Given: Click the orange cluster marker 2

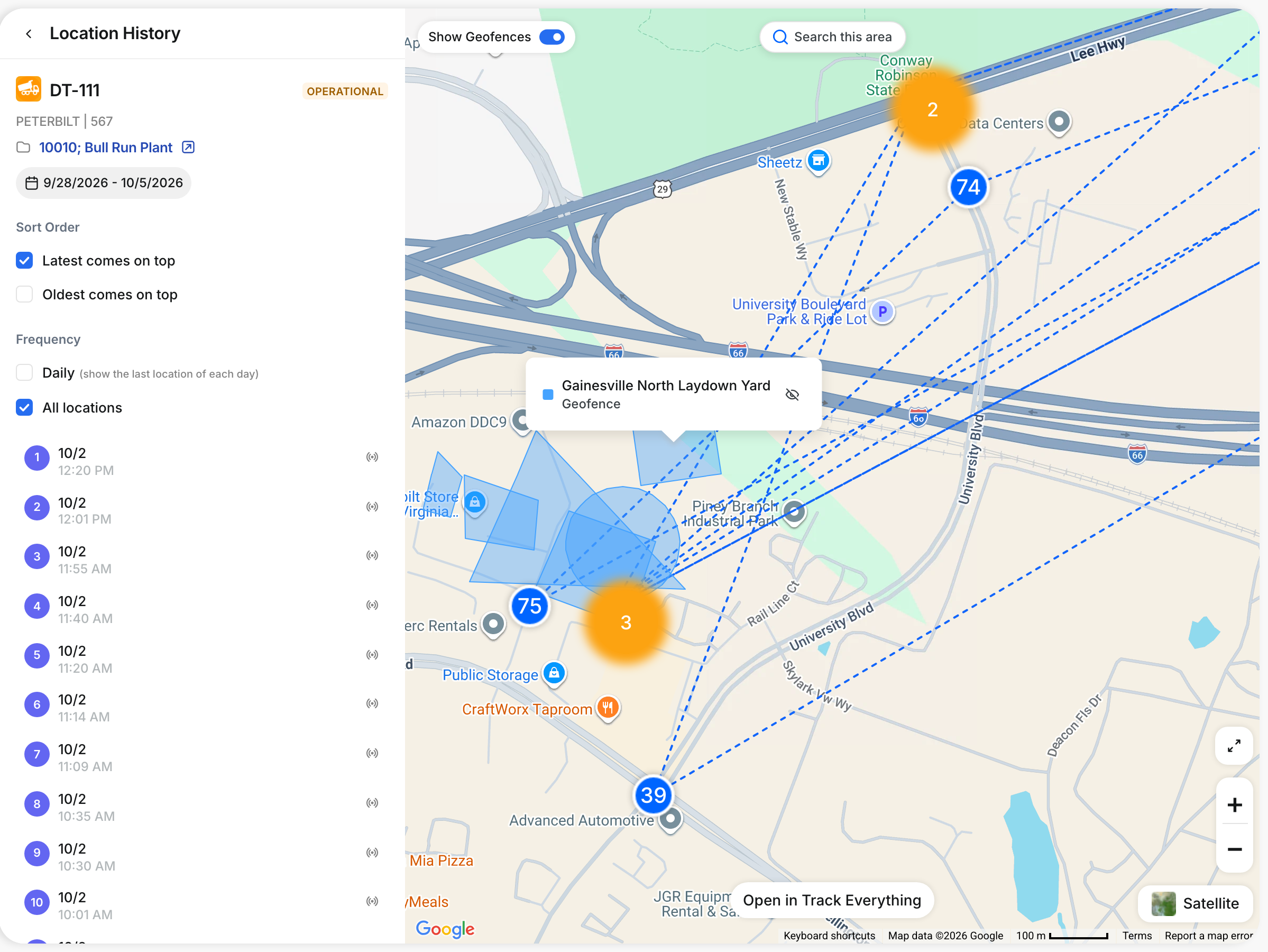Looking at the screenshot, I should coord(933,109).
